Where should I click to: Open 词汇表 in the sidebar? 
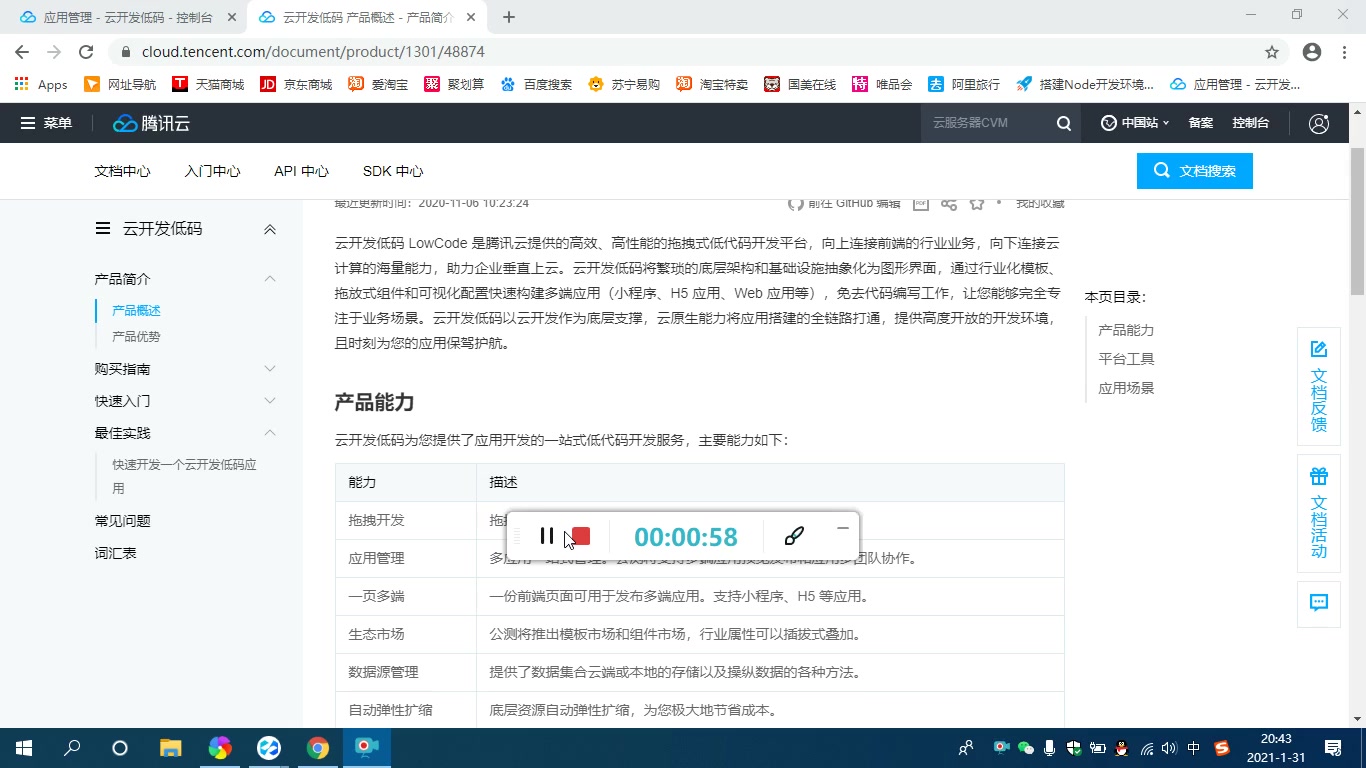pos(115,553)
